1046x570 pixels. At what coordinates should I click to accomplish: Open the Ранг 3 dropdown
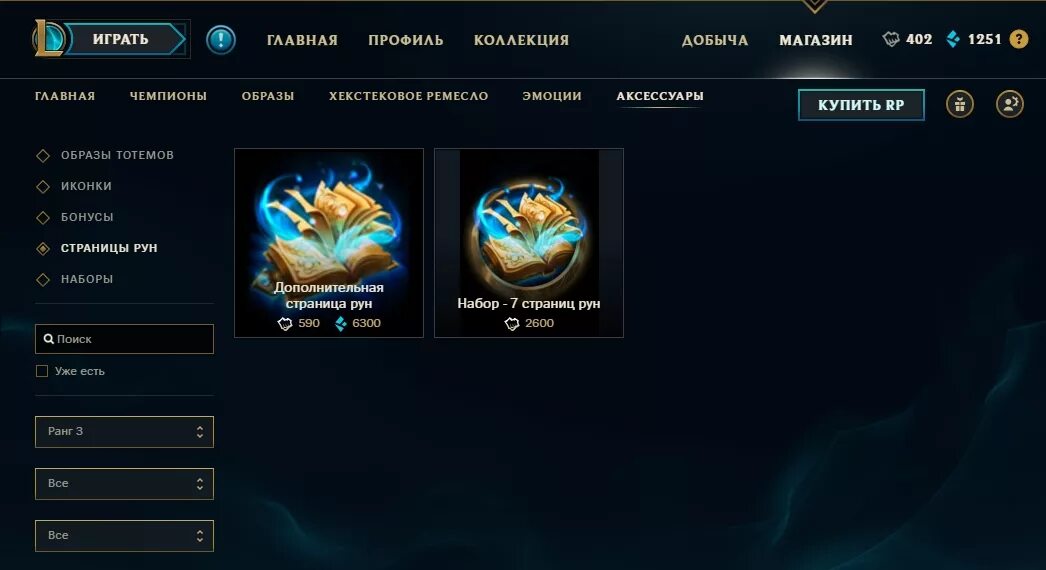coord(124,432)
